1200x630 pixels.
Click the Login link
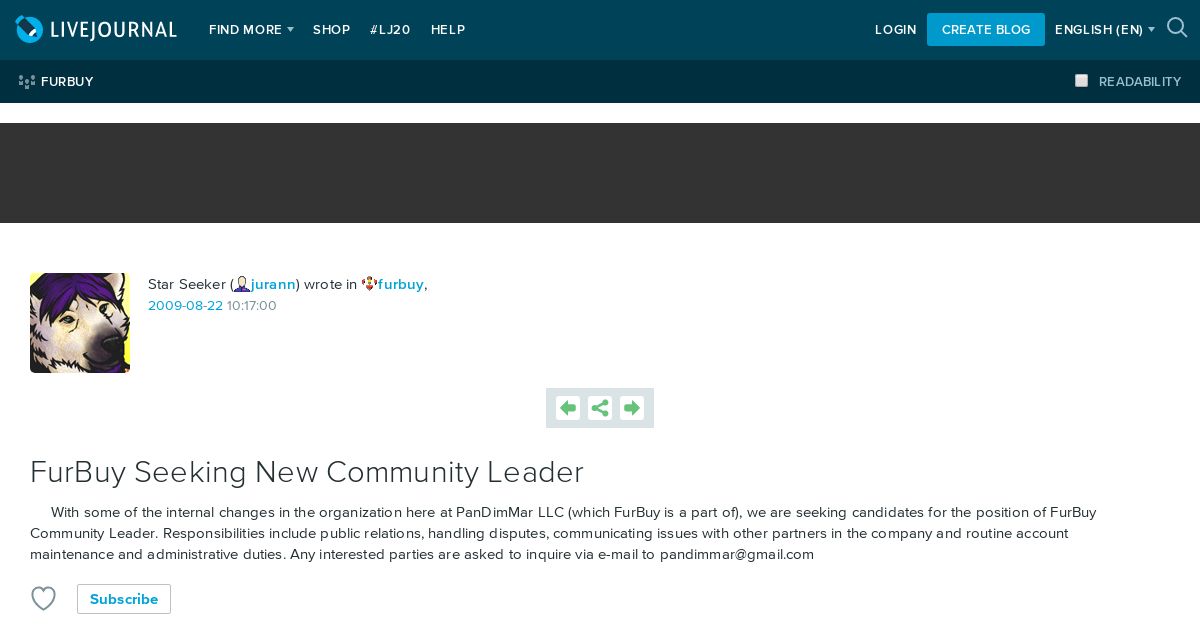click(895, 30)
